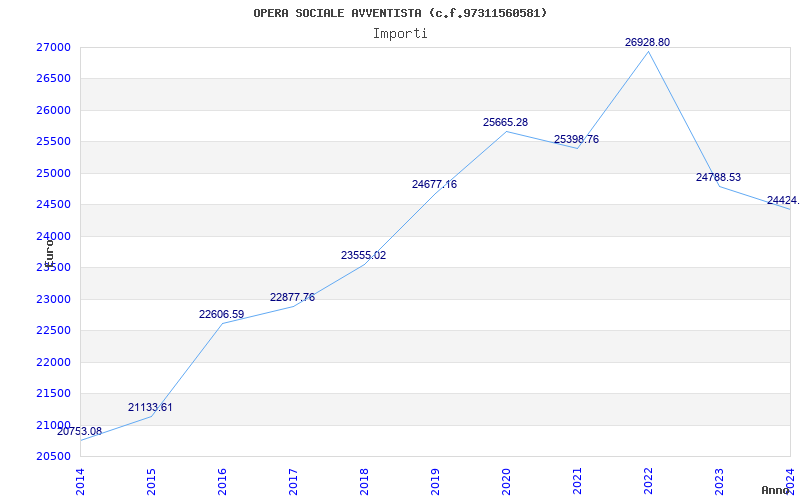The height and width of the screenshot is (500, 800).
Task: Select the 22877.76 data label
Action: (x=292, y=297)
